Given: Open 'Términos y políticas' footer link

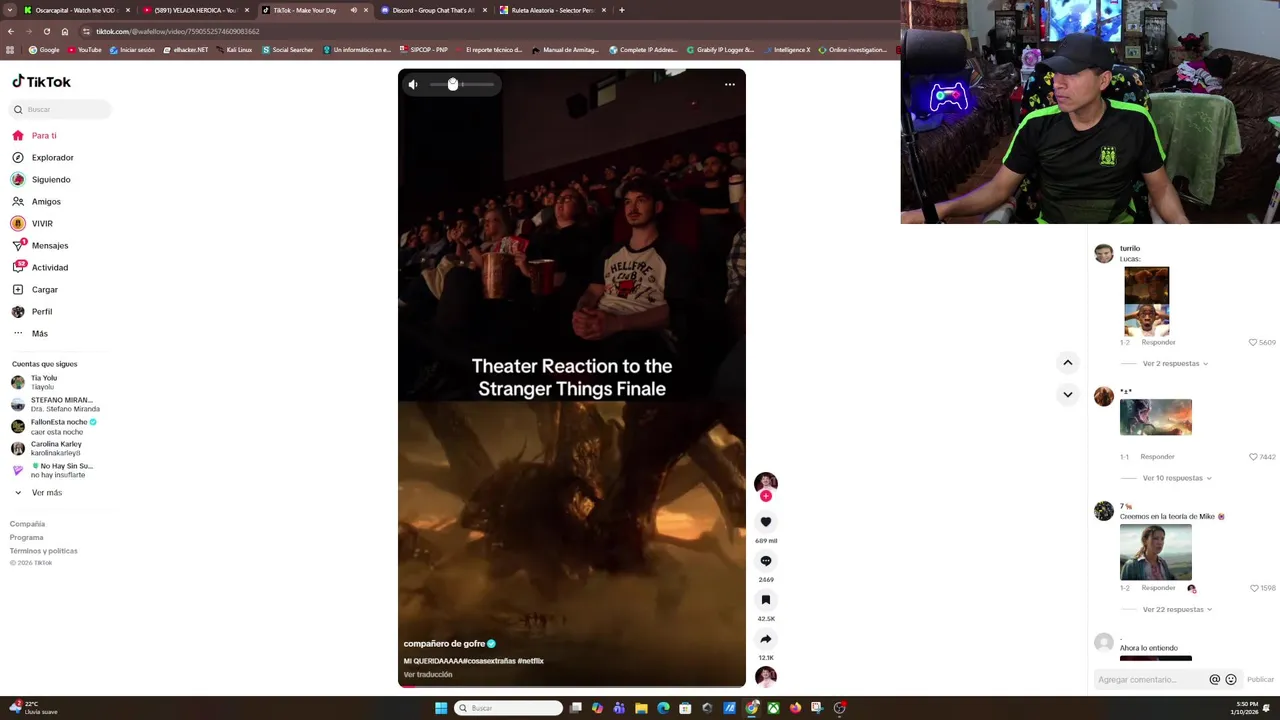Looking at the screenshot, I should point(43,551).
